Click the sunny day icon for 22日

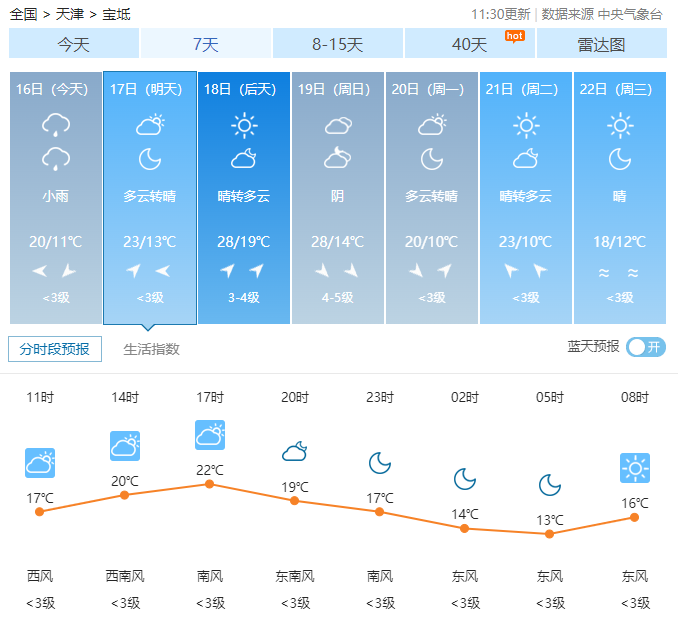[620, 125]
